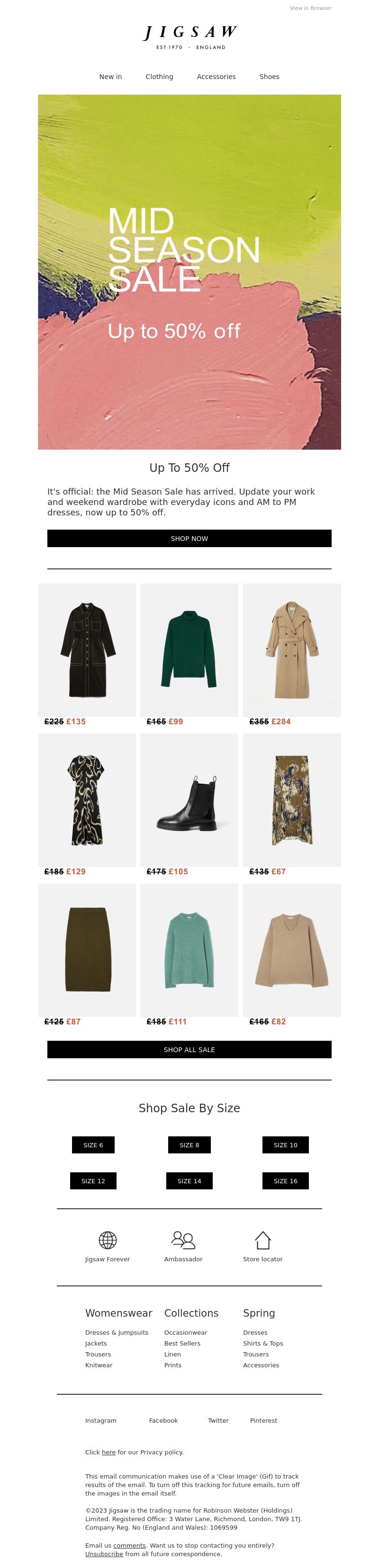Pick the SIZE 14 button
This screenshot has width=379, height=1568.
pyautogui.click(x=189, y=1181)
